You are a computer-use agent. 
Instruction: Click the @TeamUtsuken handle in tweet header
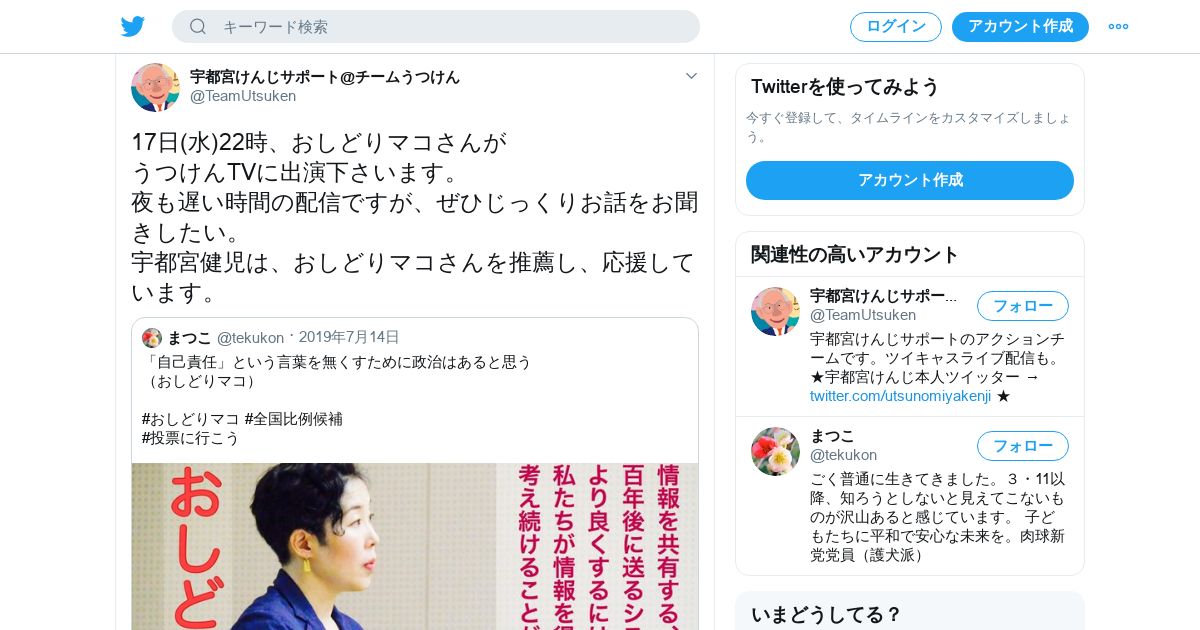coord(243,96)
